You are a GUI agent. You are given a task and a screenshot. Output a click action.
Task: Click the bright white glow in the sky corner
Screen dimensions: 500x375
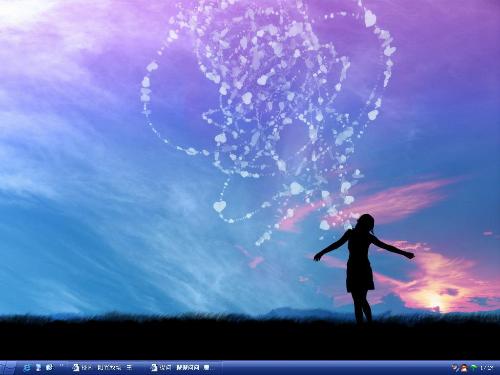(20, 13)
